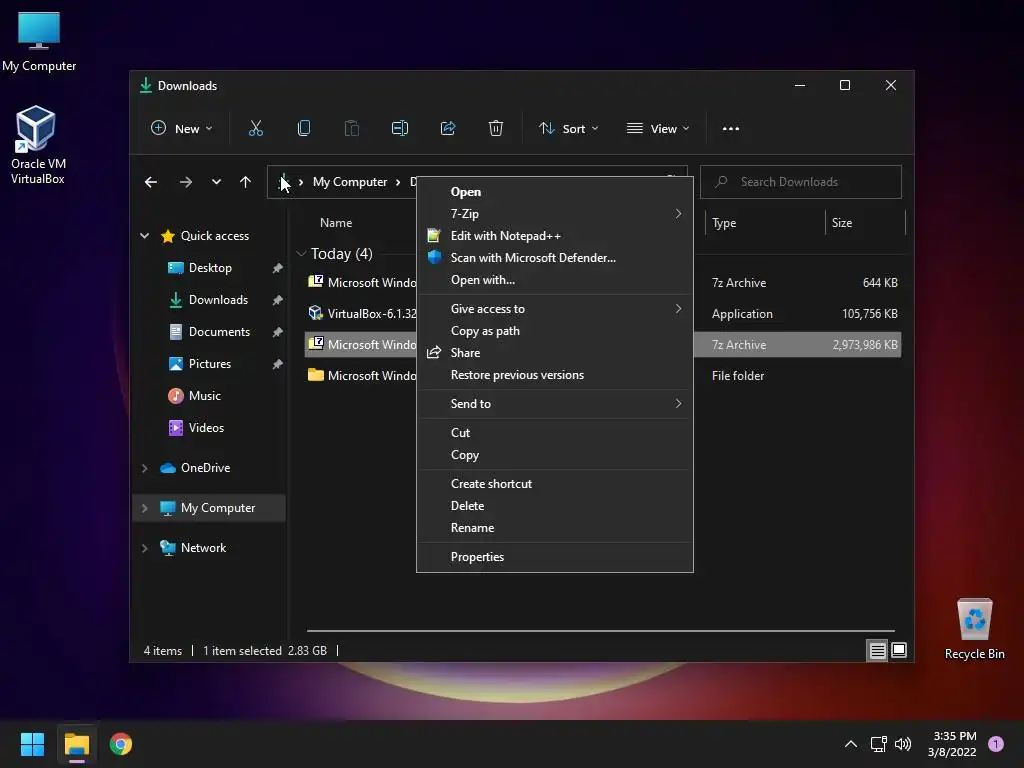Click the Rename toolbar icon
This screenshot has height=768, width=1024.
[400, 129]
